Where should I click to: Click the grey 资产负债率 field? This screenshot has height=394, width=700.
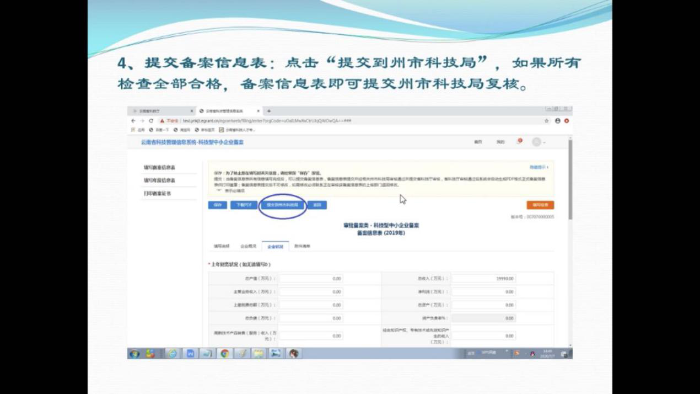coord(483,318)
